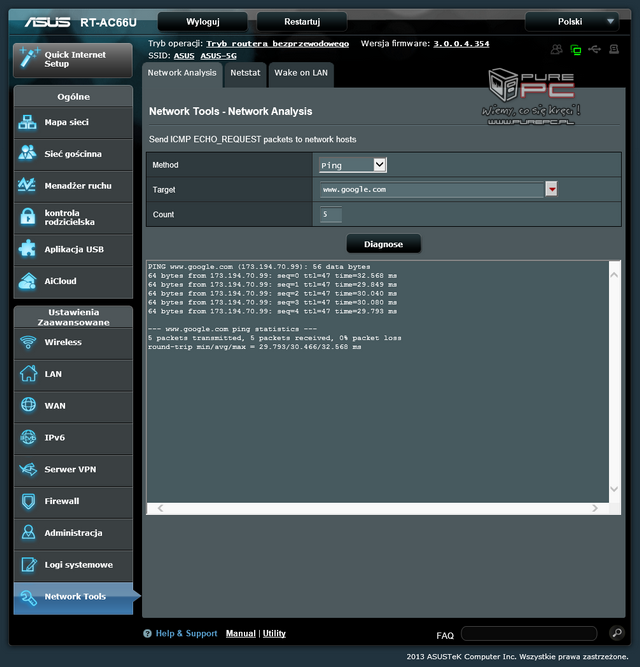
Task: Switch to the Network Analysis tab
Action: [182, 73]
